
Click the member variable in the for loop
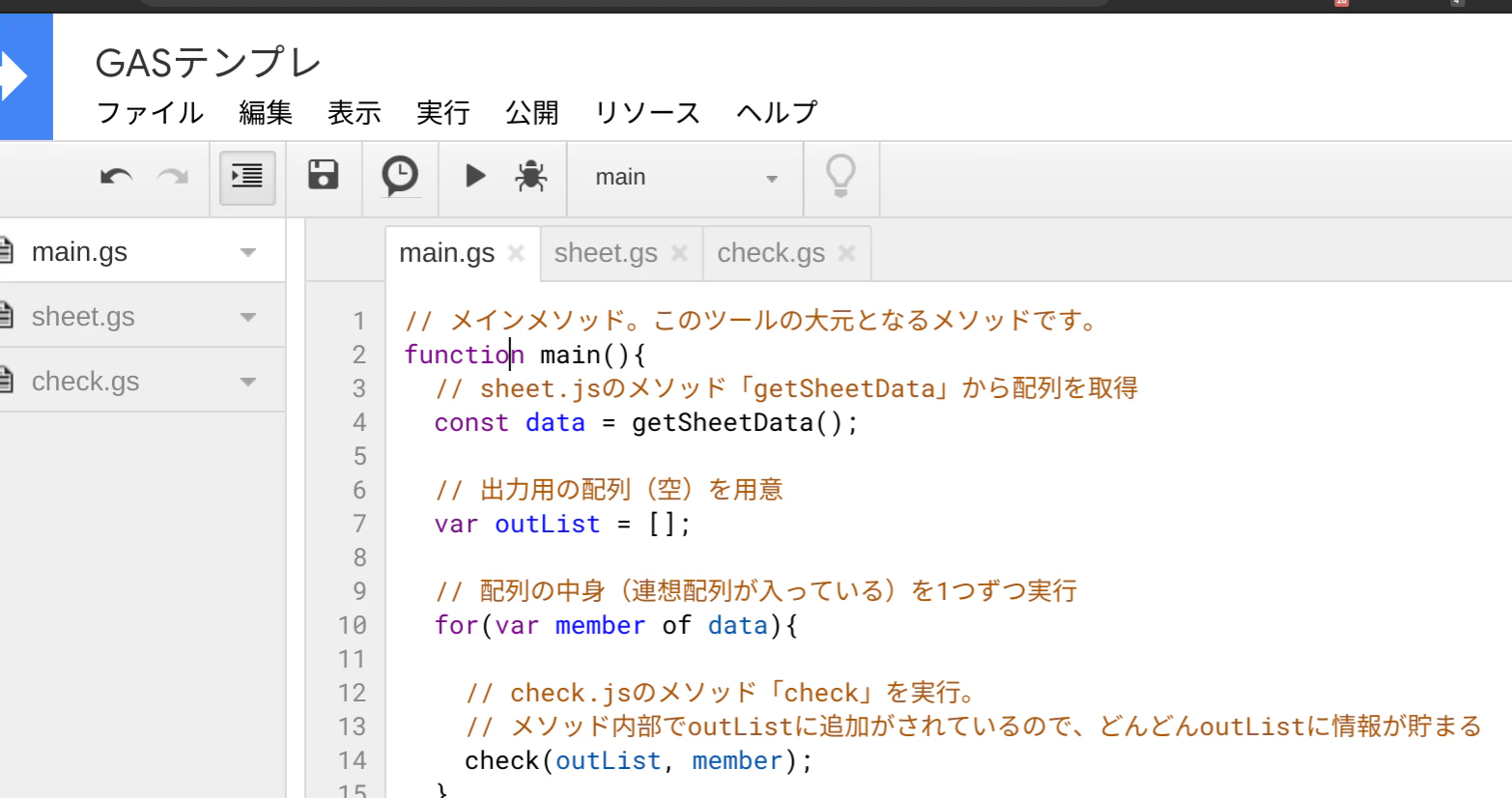(x=600, y=625)
